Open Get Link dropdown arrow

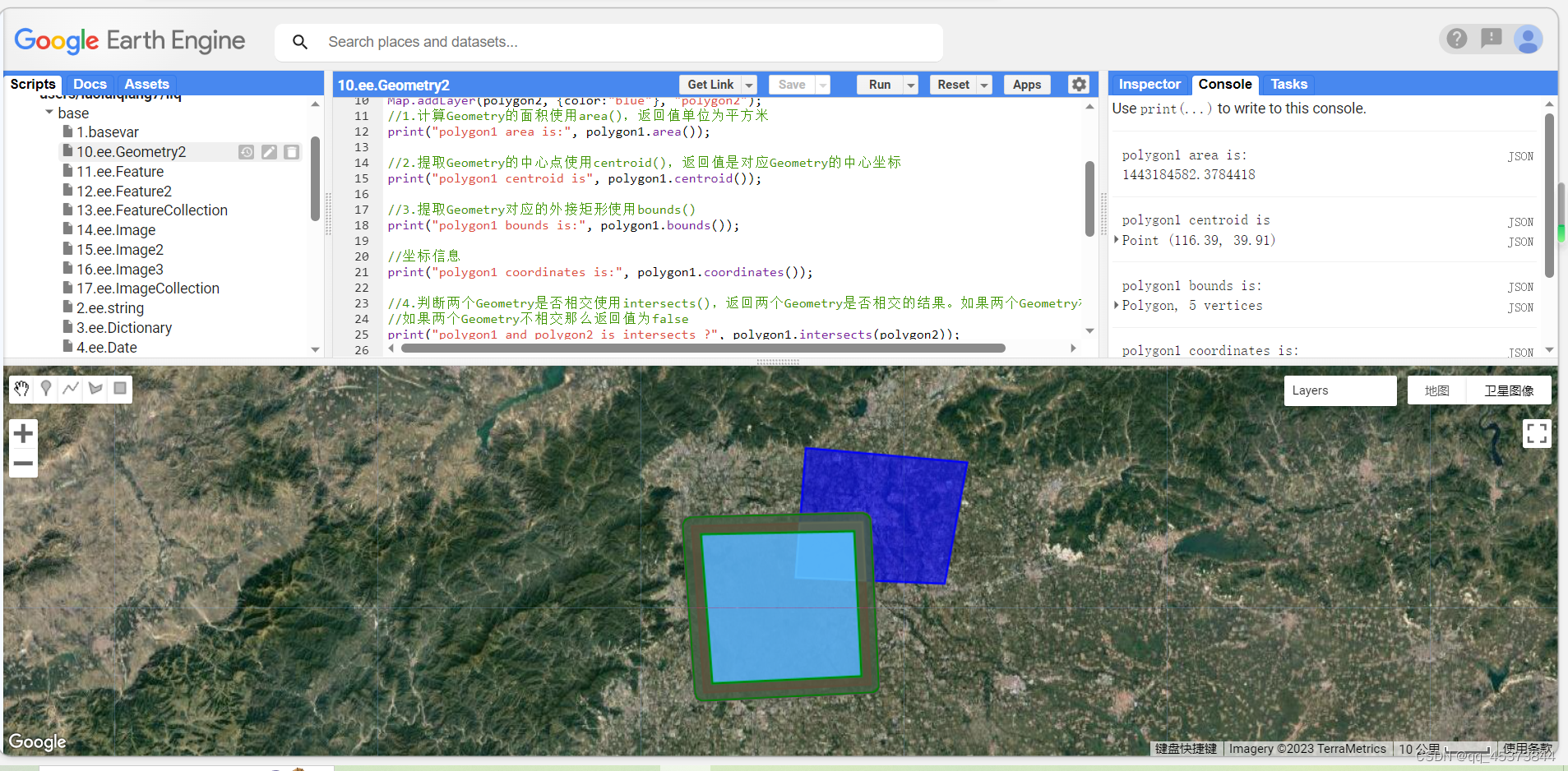point(749,85)
